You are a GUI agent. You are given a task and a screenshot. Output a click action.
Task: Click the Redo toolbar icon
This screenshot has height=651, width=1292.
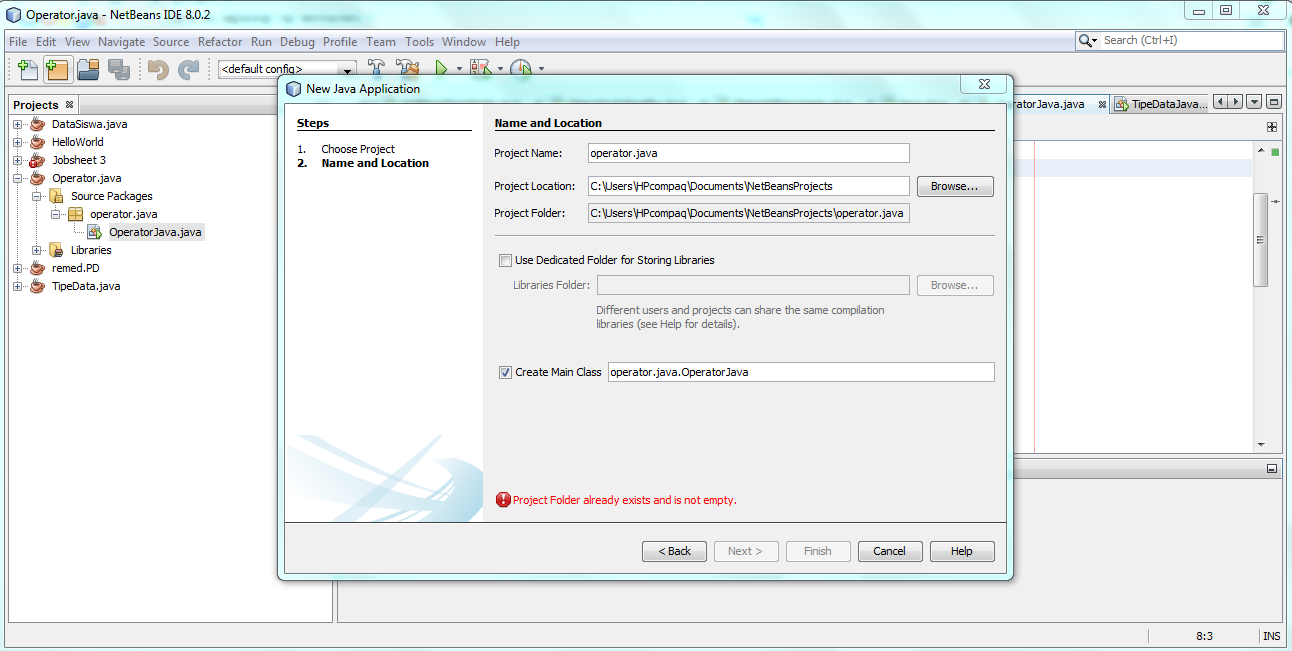[x=188, y=69]
